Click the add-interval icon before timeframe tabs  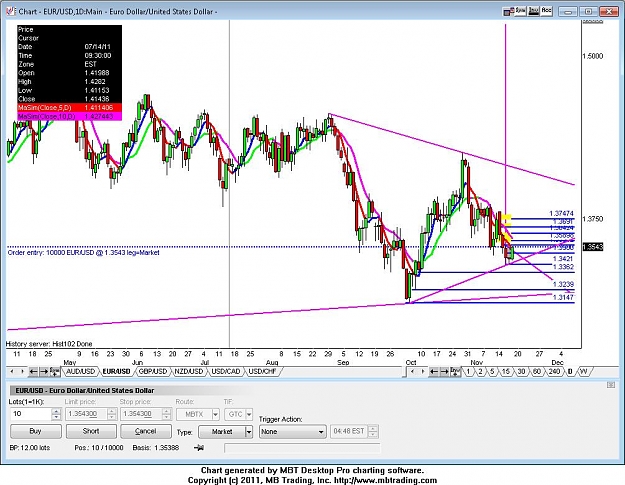point(455,372)
